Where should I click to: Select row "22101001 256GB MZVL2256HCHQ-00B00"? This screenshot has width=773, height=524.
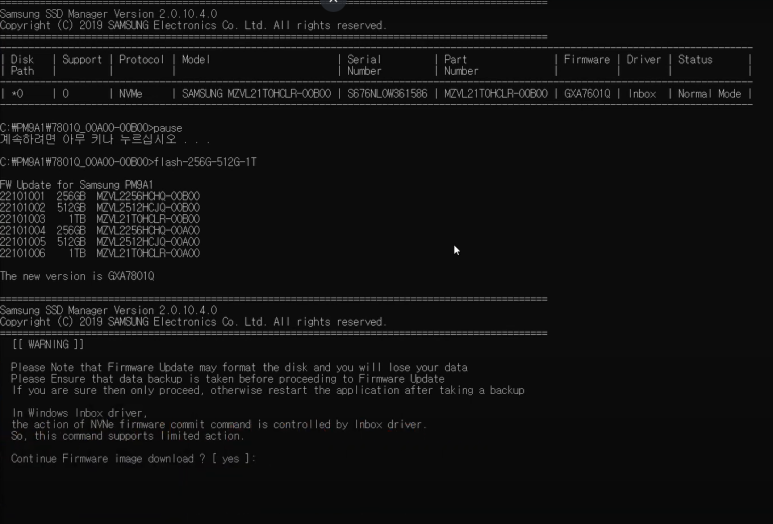100,196
